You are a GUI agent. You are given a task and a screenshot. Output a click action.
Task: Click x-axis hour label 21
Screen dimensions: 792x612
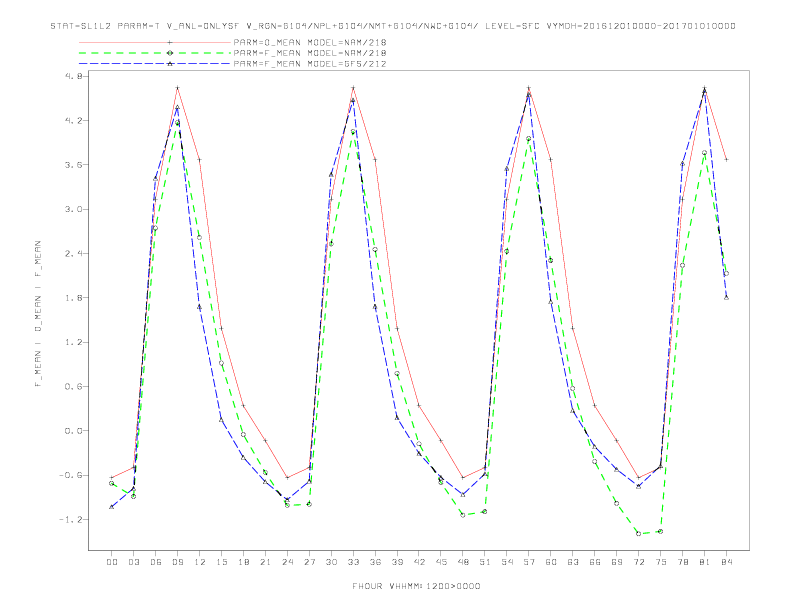265,562
